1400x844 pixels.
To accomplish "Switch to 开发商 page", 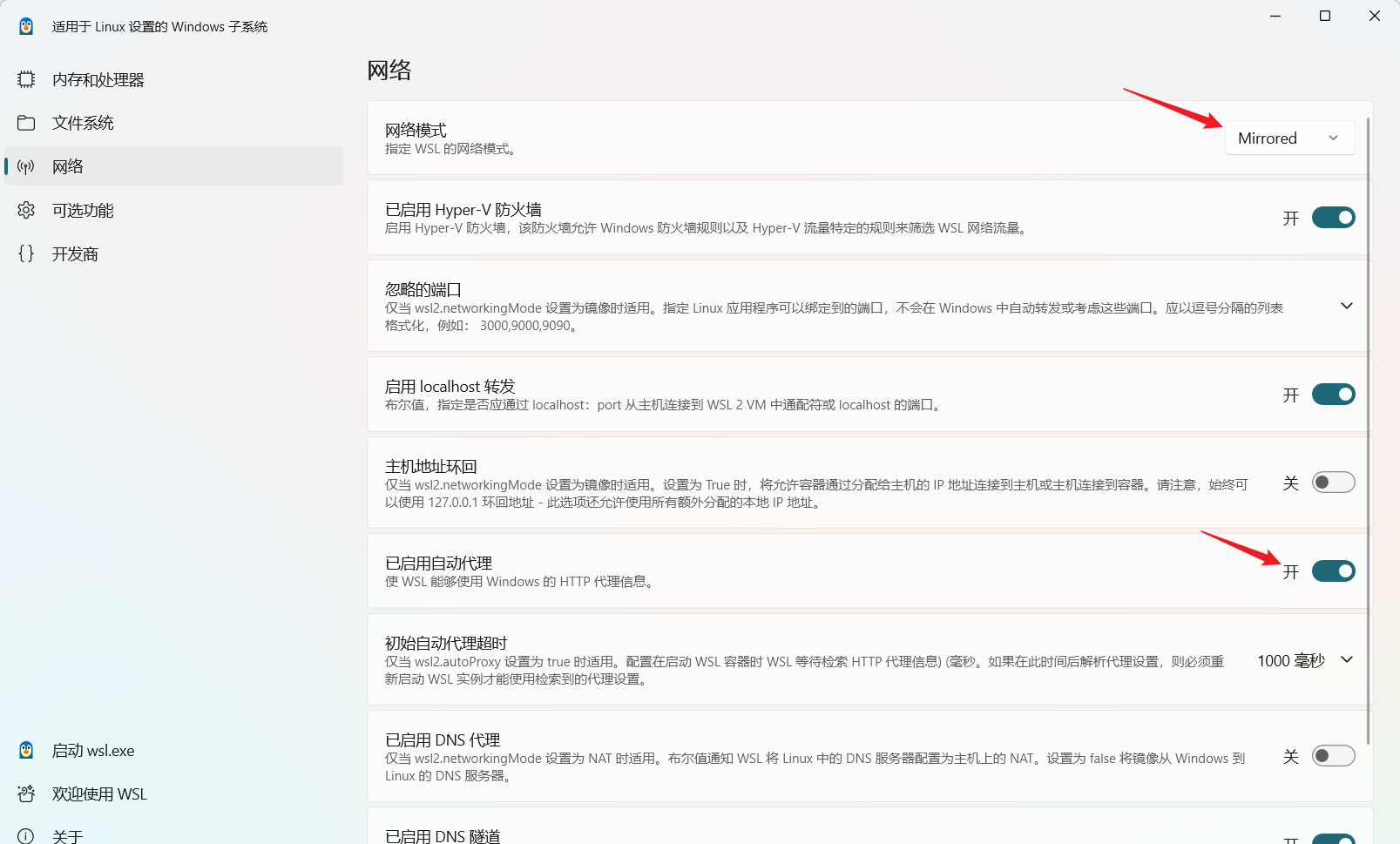I will 174,253.
